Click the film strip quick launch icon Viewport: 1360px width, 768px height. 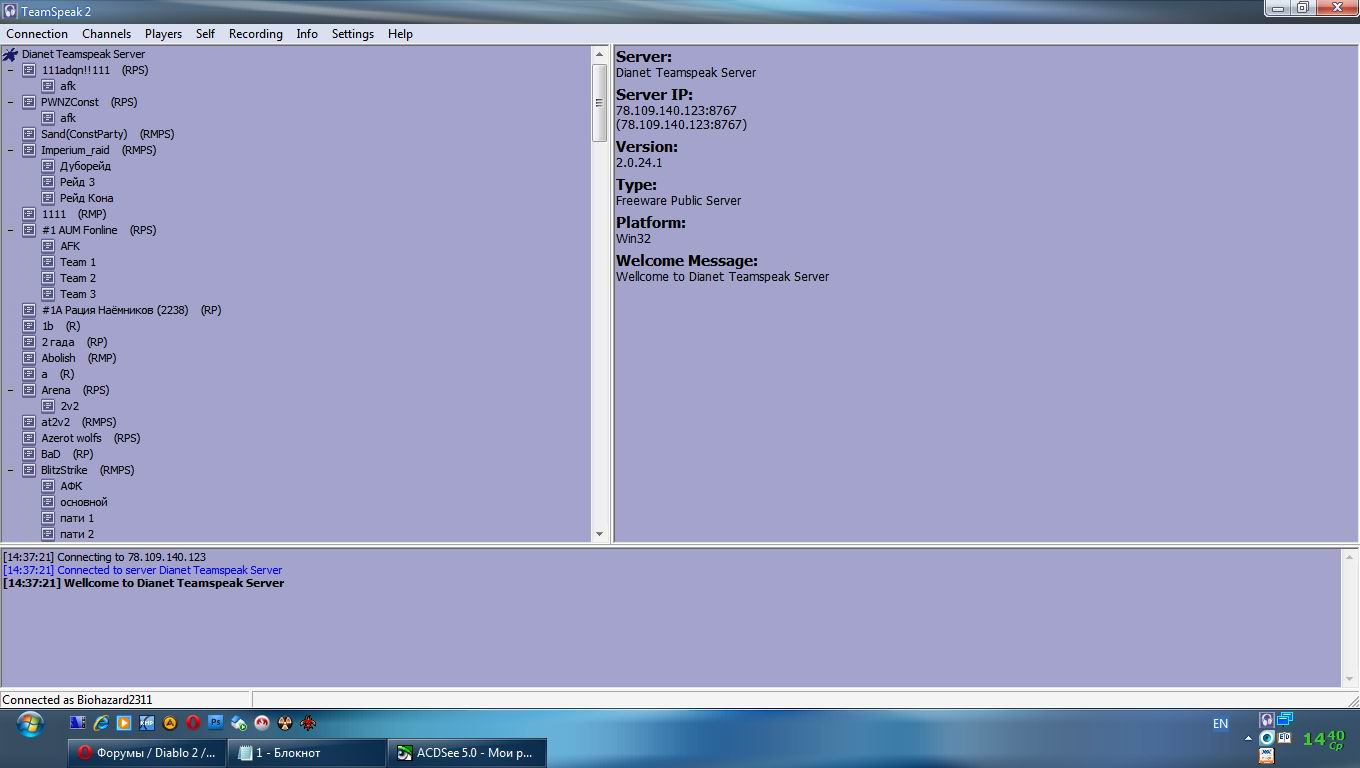[77, 723]
